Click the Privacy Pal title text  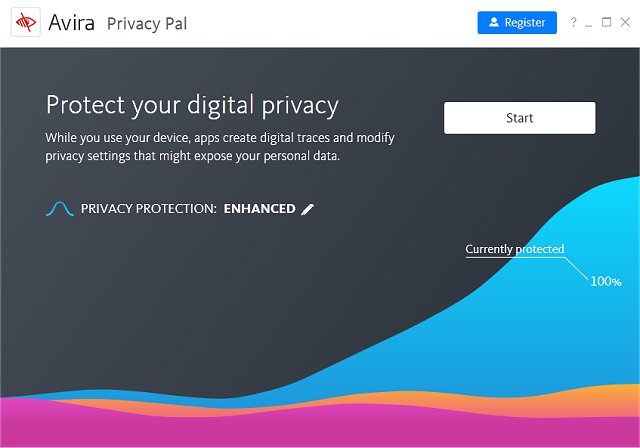click(148, 23)
